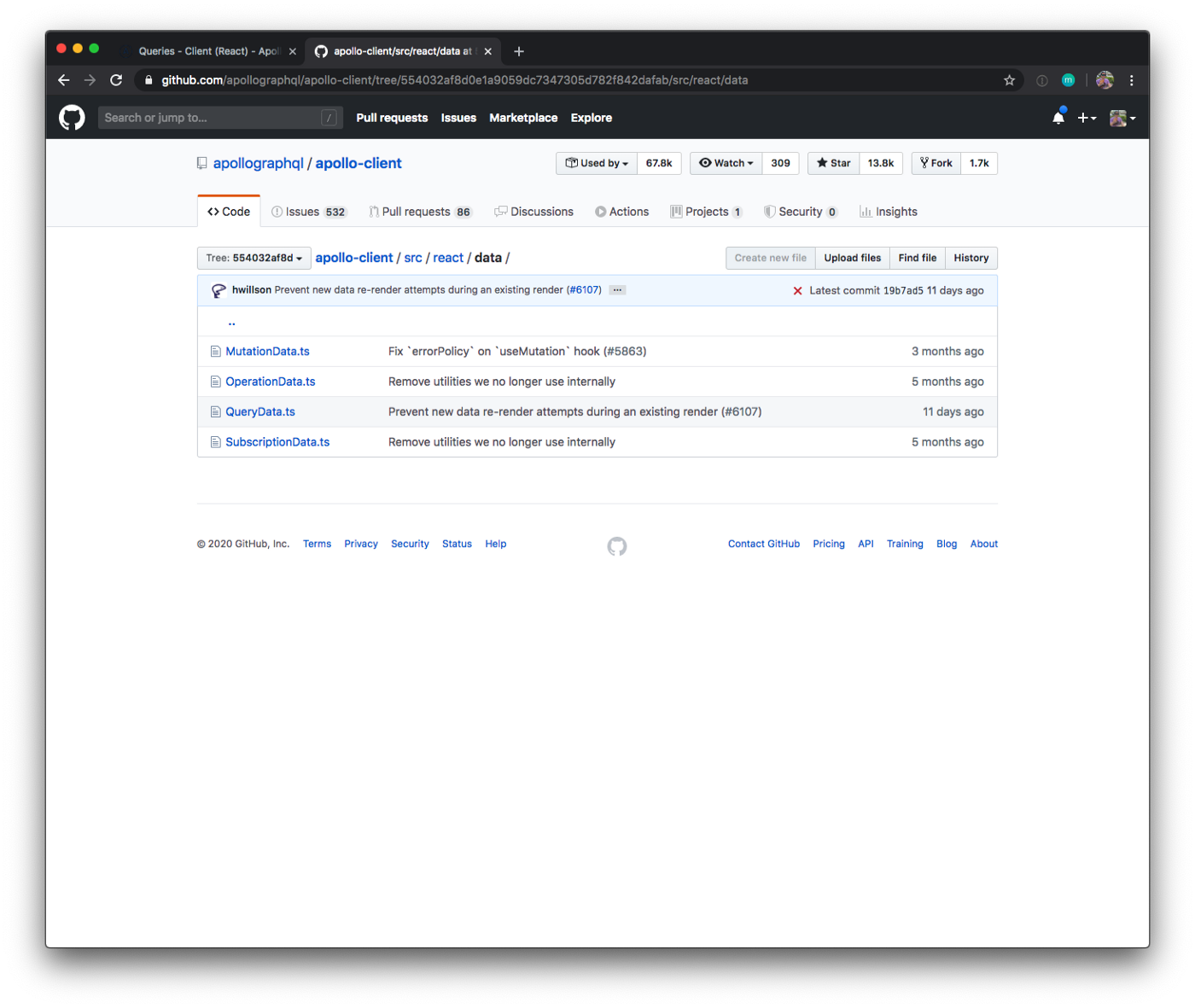This screenshot has height=1008, width=1195.
Task: Go up to parent directory (..)
Action: [x=231, y=322]
